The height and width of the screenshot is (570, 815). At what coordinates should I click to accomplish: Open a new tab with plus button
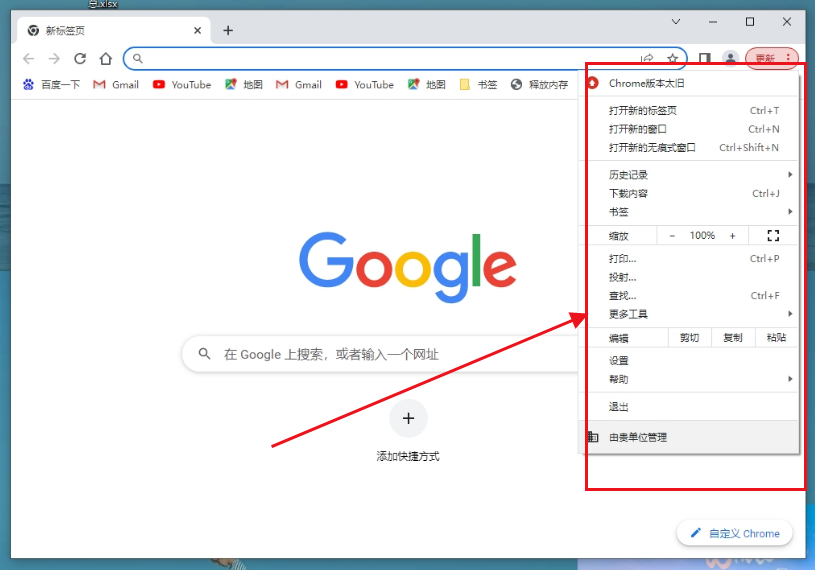click(228, 30)
